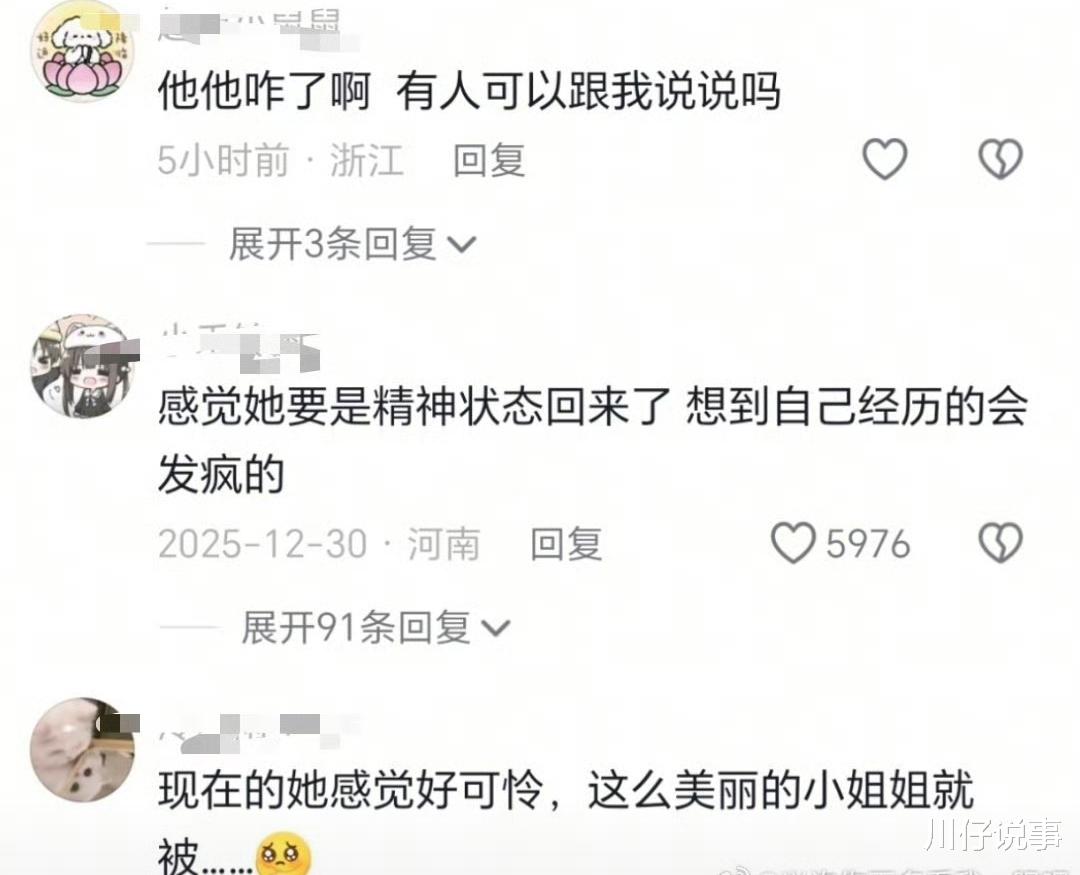Like the 浙江 comment with heart icon
The height and width of the screenshot is (875, 1080).
coord(884,159)
